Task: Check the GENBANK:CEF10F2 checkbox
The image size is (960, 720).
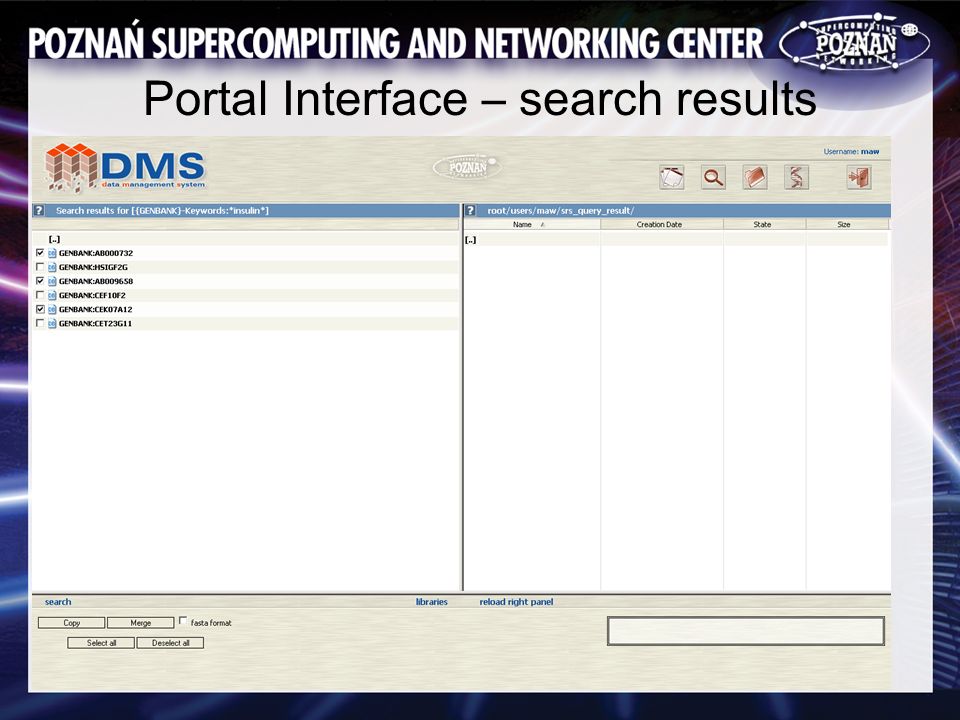Action: point(40,294)
